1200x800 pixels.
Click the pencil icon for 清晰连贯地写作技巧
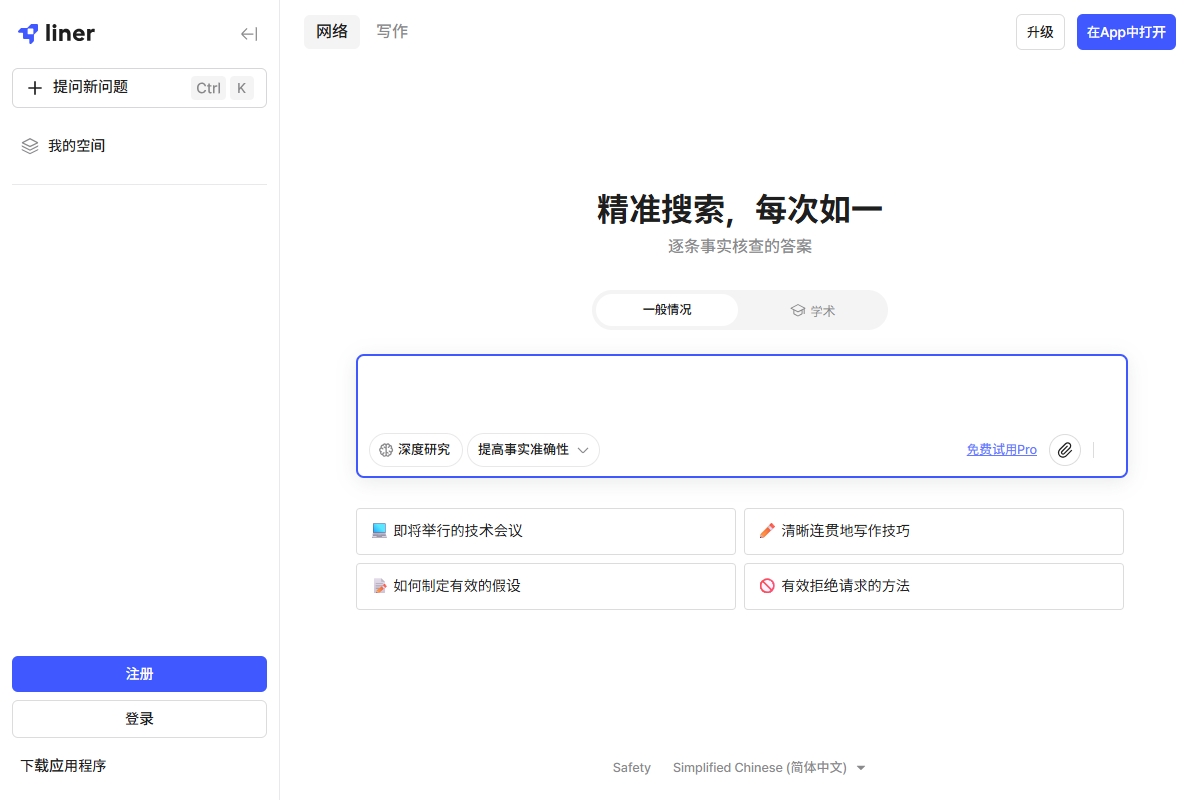[767, 531]
